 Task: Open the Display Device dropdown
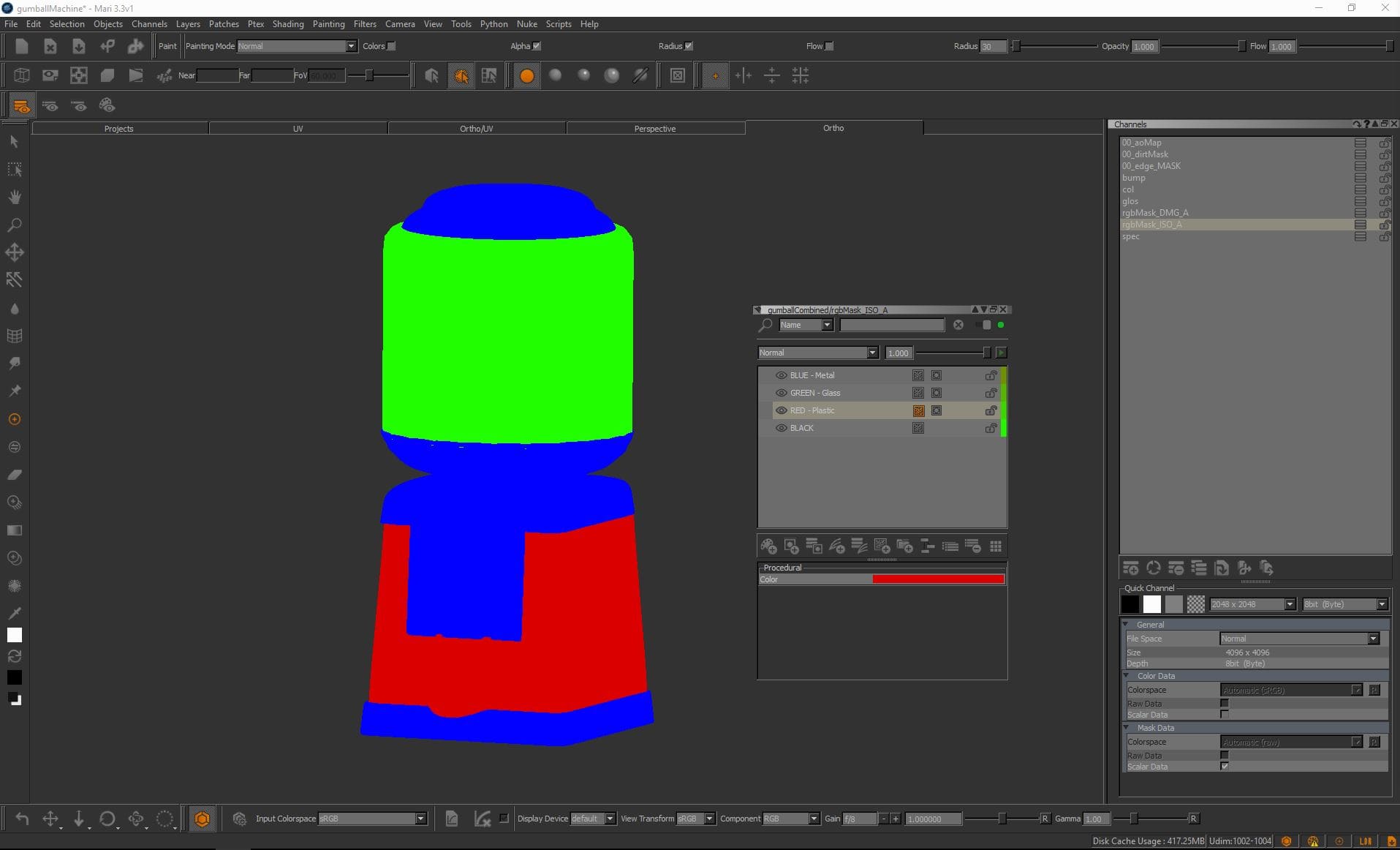point(592,819)
